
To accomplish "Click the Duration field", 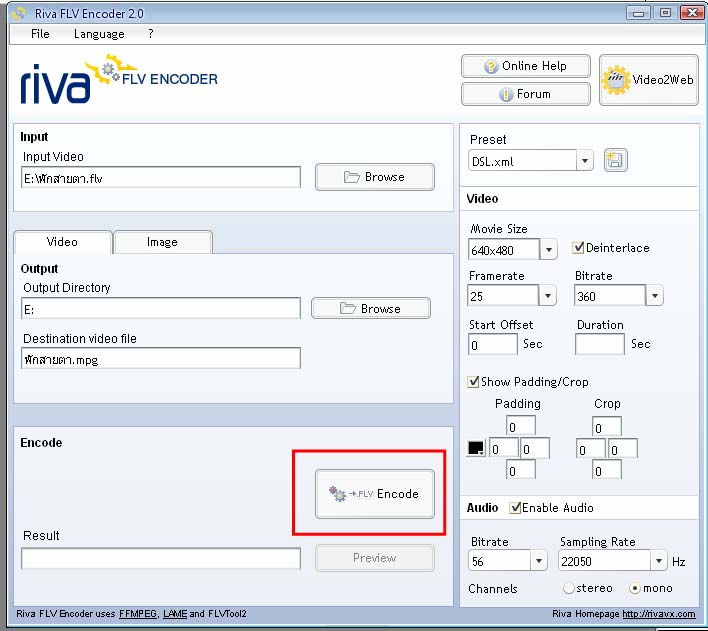I will (600, 344).
